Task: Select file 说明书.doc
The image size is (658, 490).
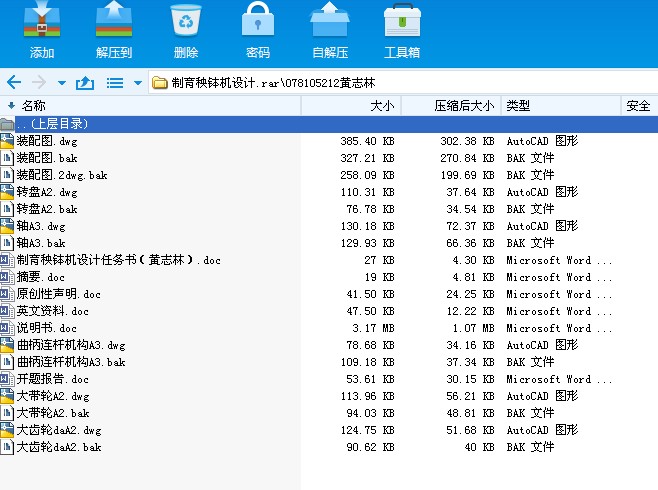Action: (47, 328)
